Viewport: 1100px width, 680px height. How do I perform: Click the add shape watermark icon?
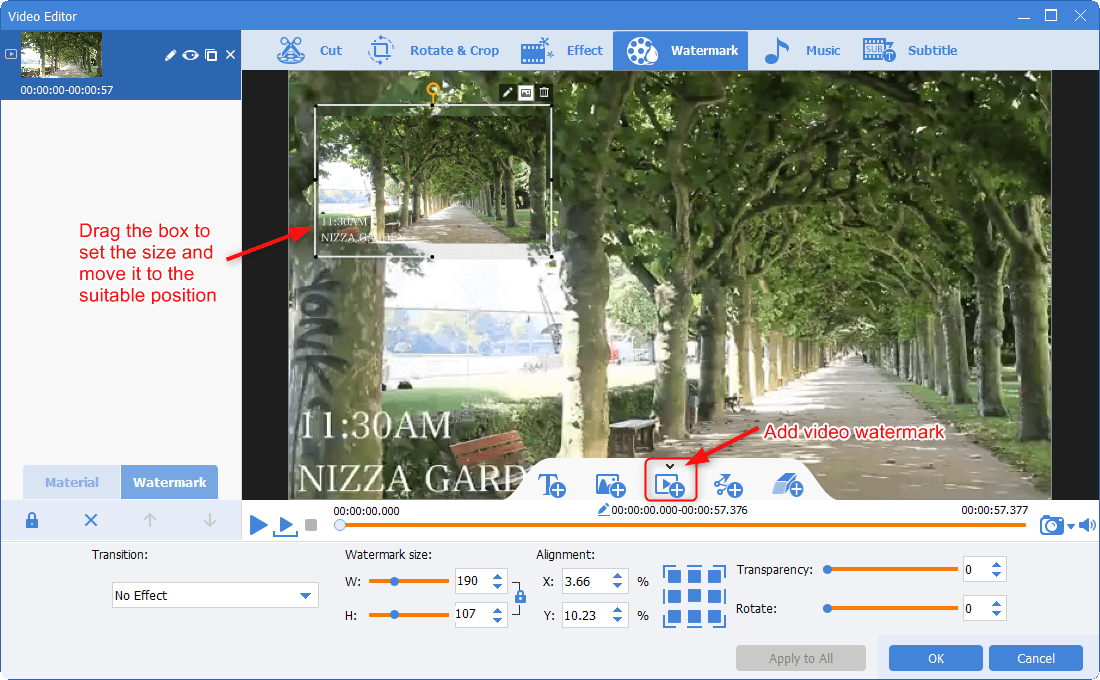[728, 485]
